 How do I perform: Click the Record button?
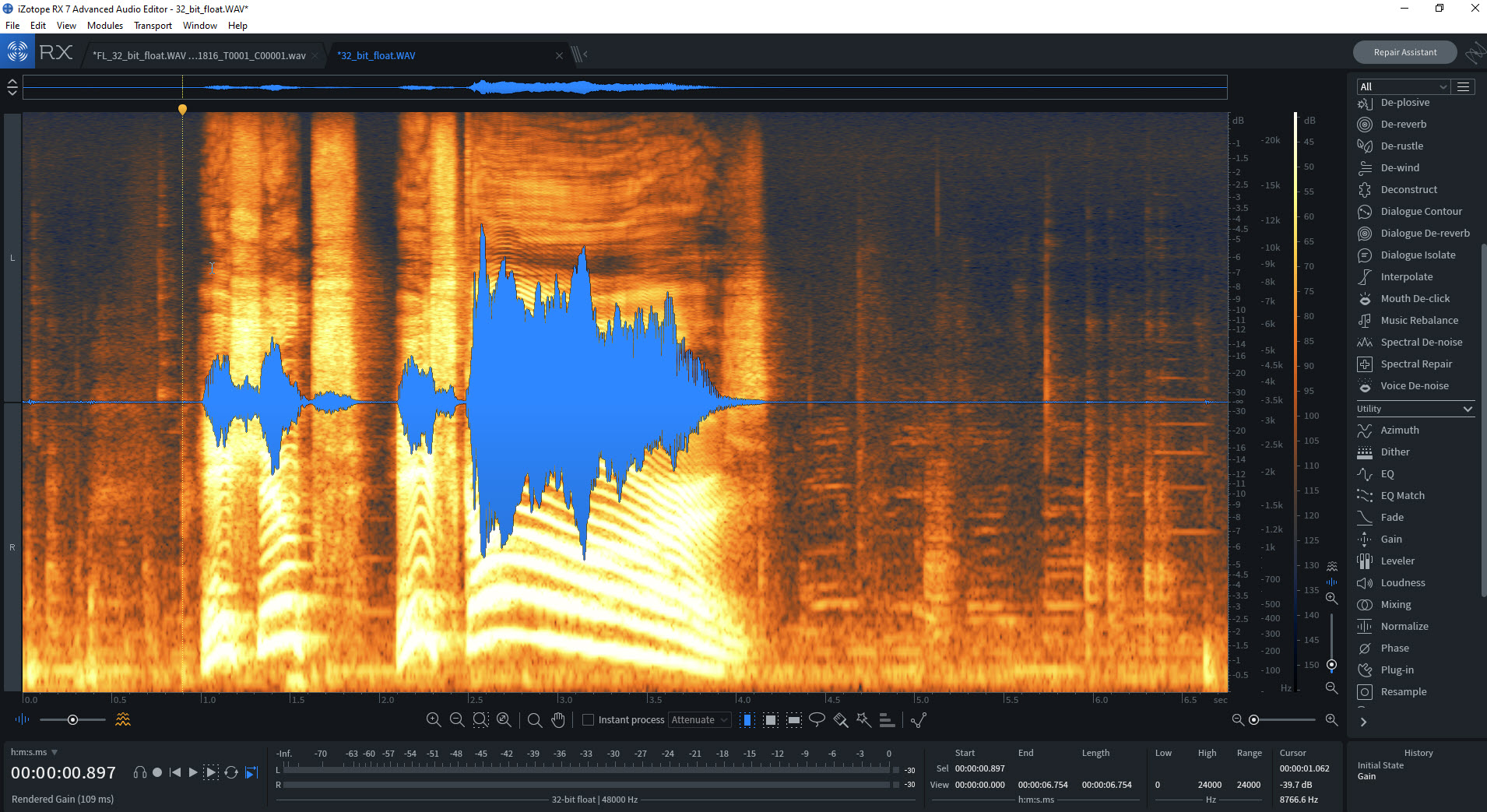(x=157, y=772)
